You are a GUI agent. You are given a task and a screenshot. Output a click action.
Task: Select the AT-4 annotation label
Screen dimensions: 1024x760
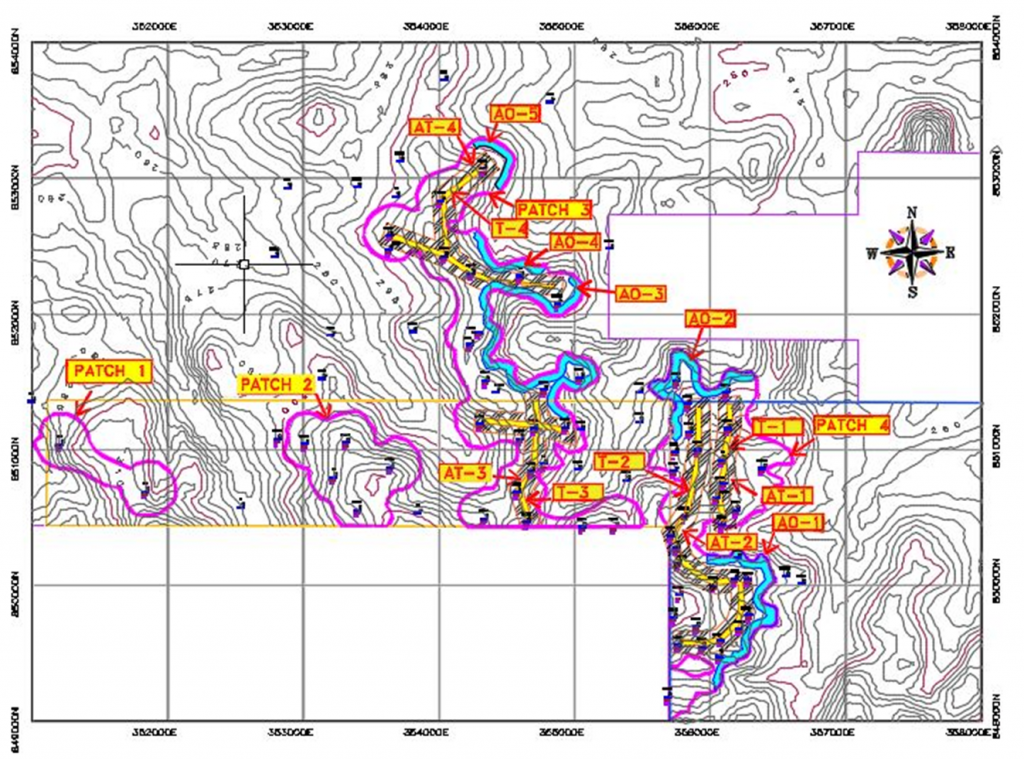coord(434,127)
